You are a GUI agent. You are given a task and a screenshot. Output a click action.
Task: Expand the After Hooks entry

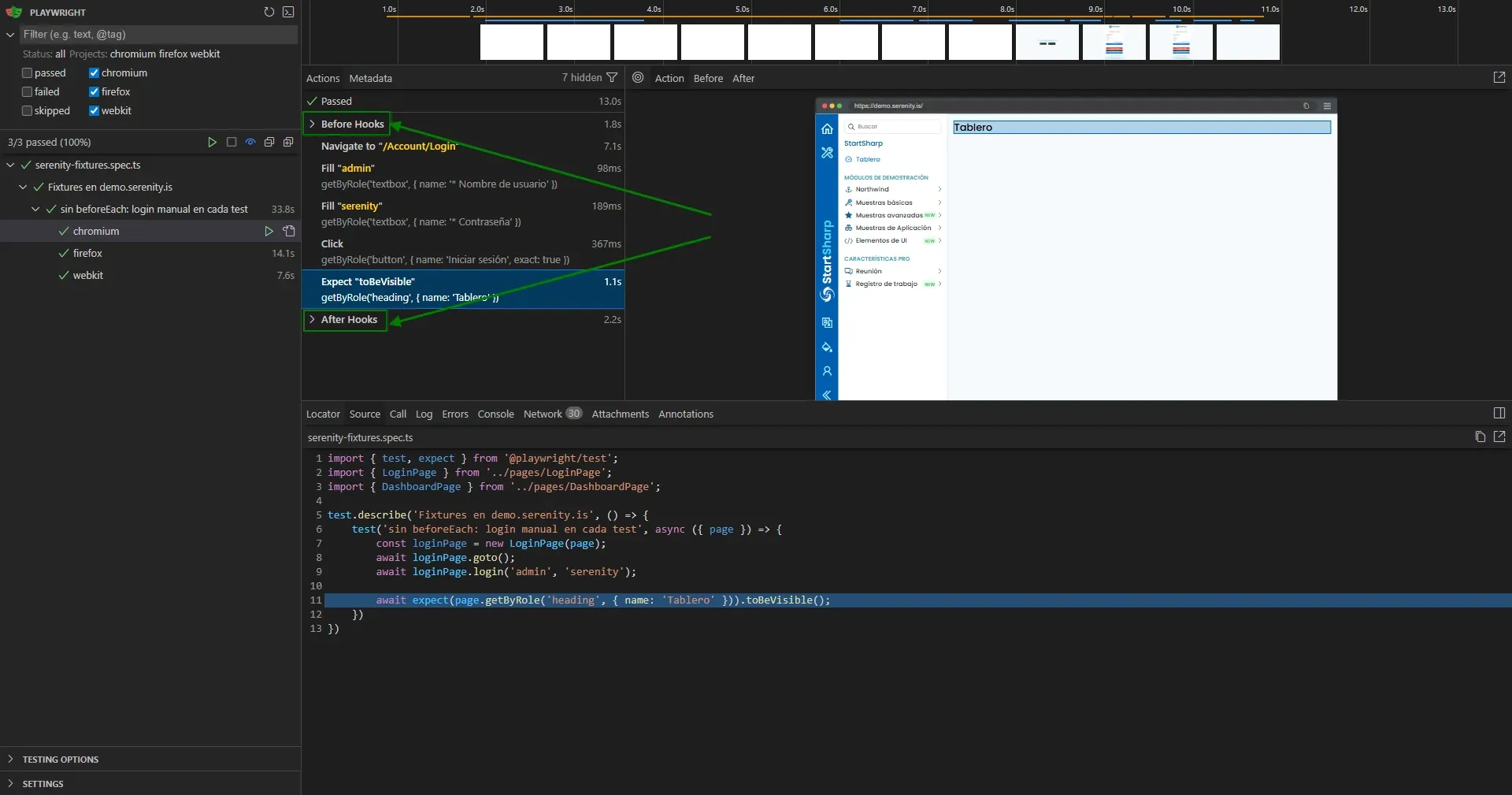tap(313, 321)
